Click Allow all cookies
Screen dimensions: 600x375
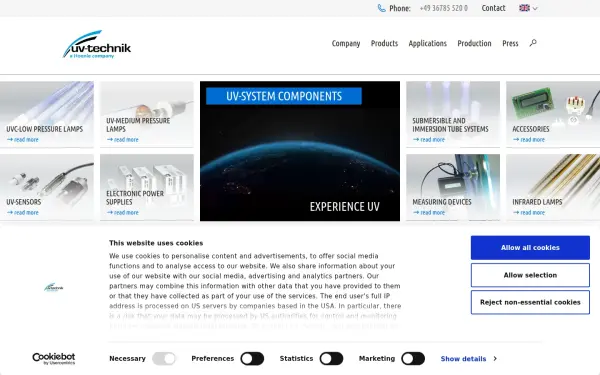530,248
